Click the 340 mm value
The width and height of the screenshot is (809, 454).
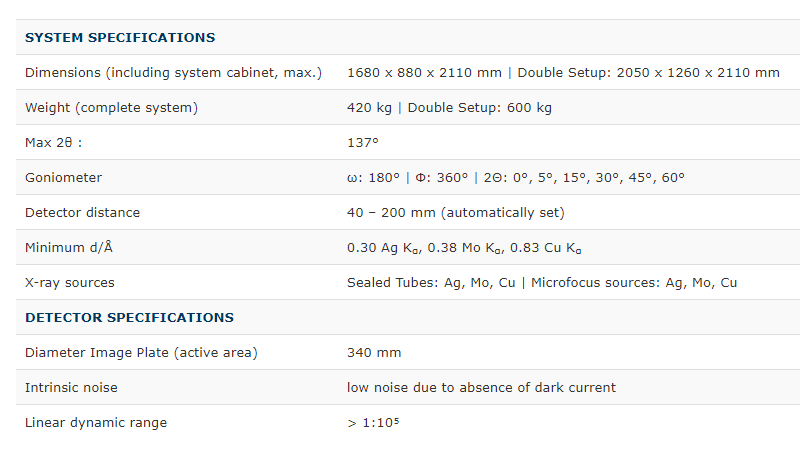point(374,353)
